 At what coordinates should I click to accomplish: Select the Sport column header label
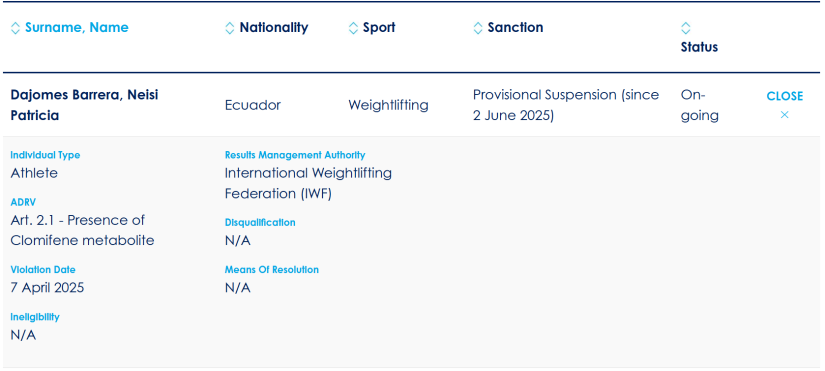click(x=379, y=28)
